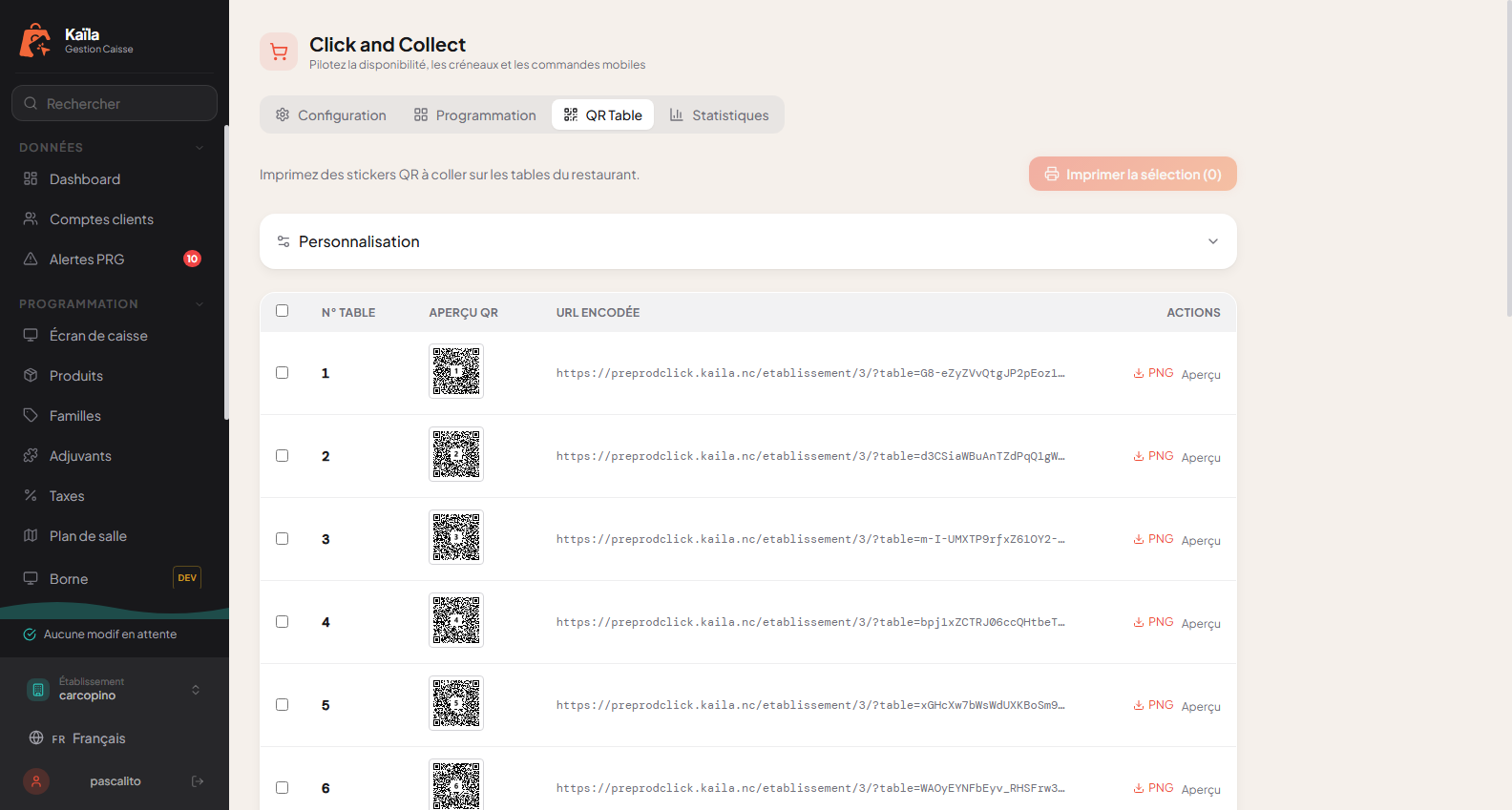Click the QR code thumbnail for table 1
Screen dimensions: 1512x810
pos(456,371)
